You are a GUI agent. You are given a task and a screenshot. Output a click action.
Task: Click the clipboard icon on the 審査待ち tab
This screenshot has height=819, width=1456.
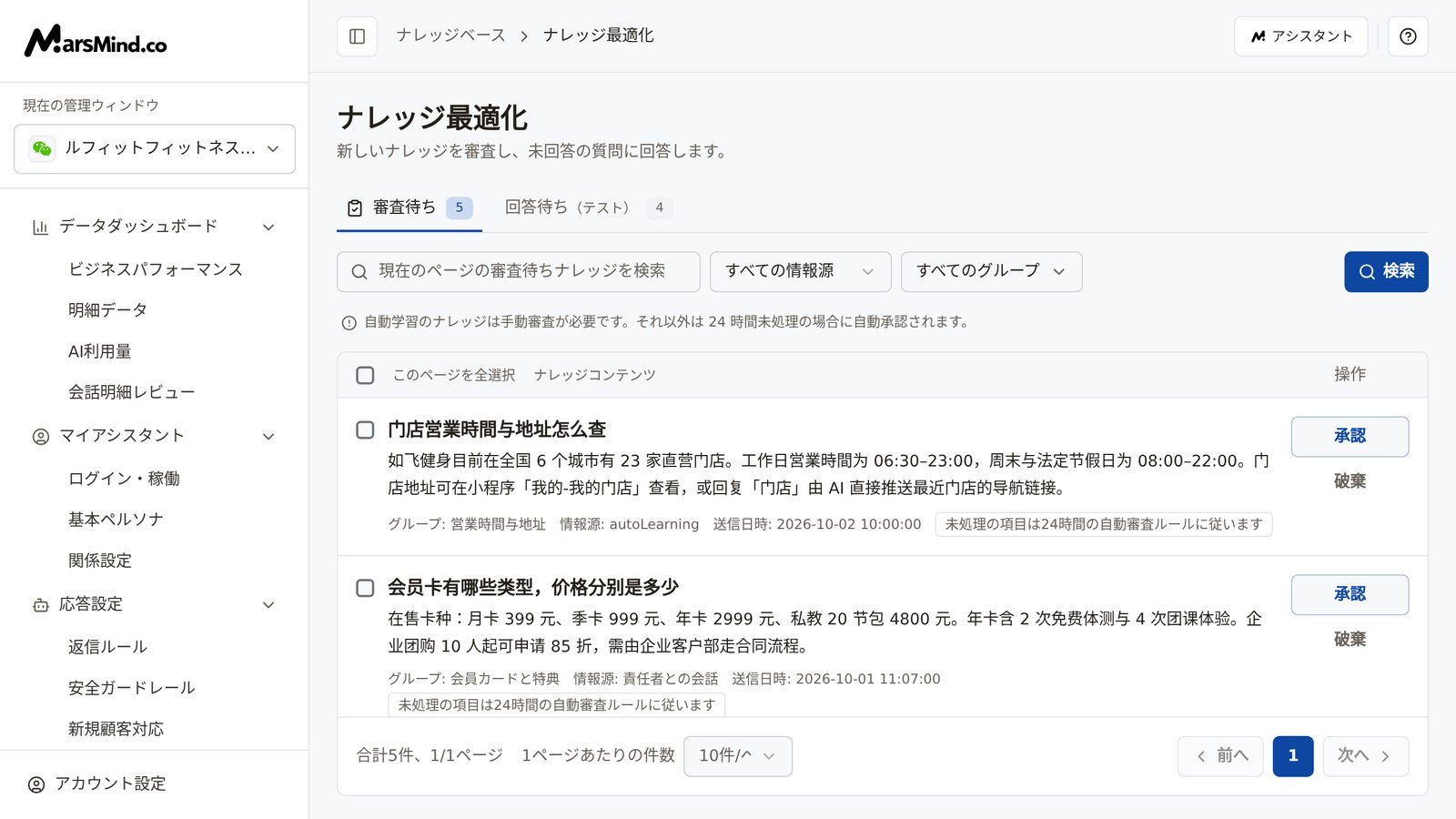[x=355, y=208]
